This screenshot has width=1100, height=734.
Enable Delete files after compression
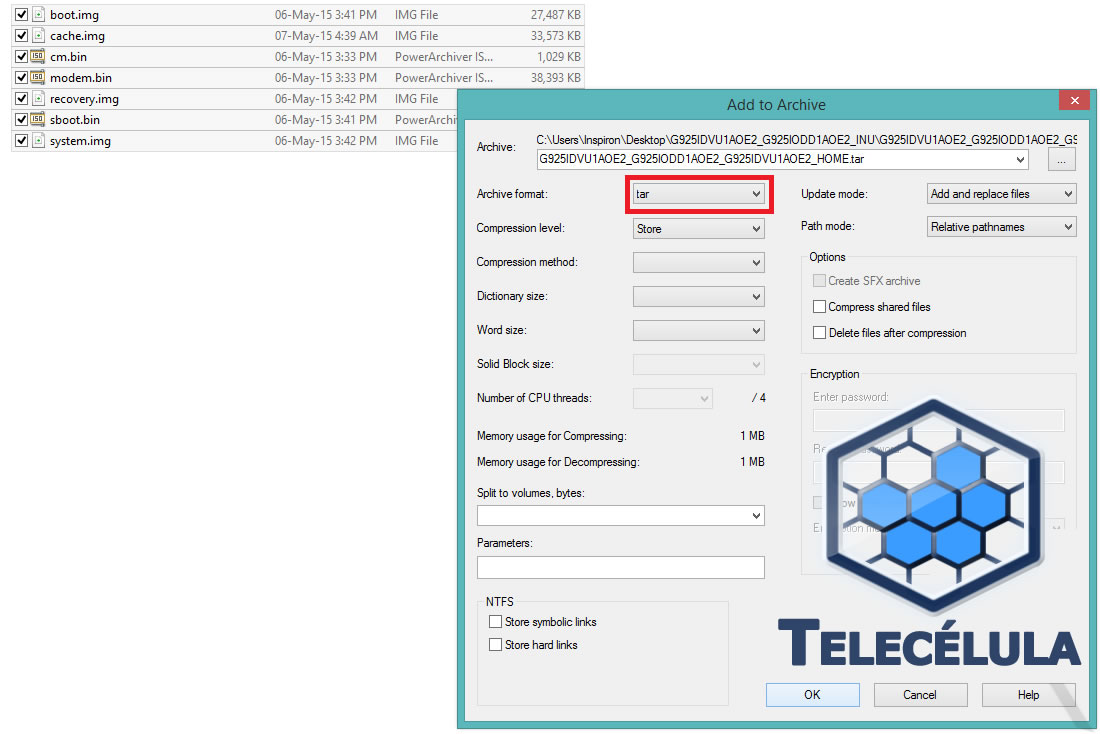pos(820,333)
